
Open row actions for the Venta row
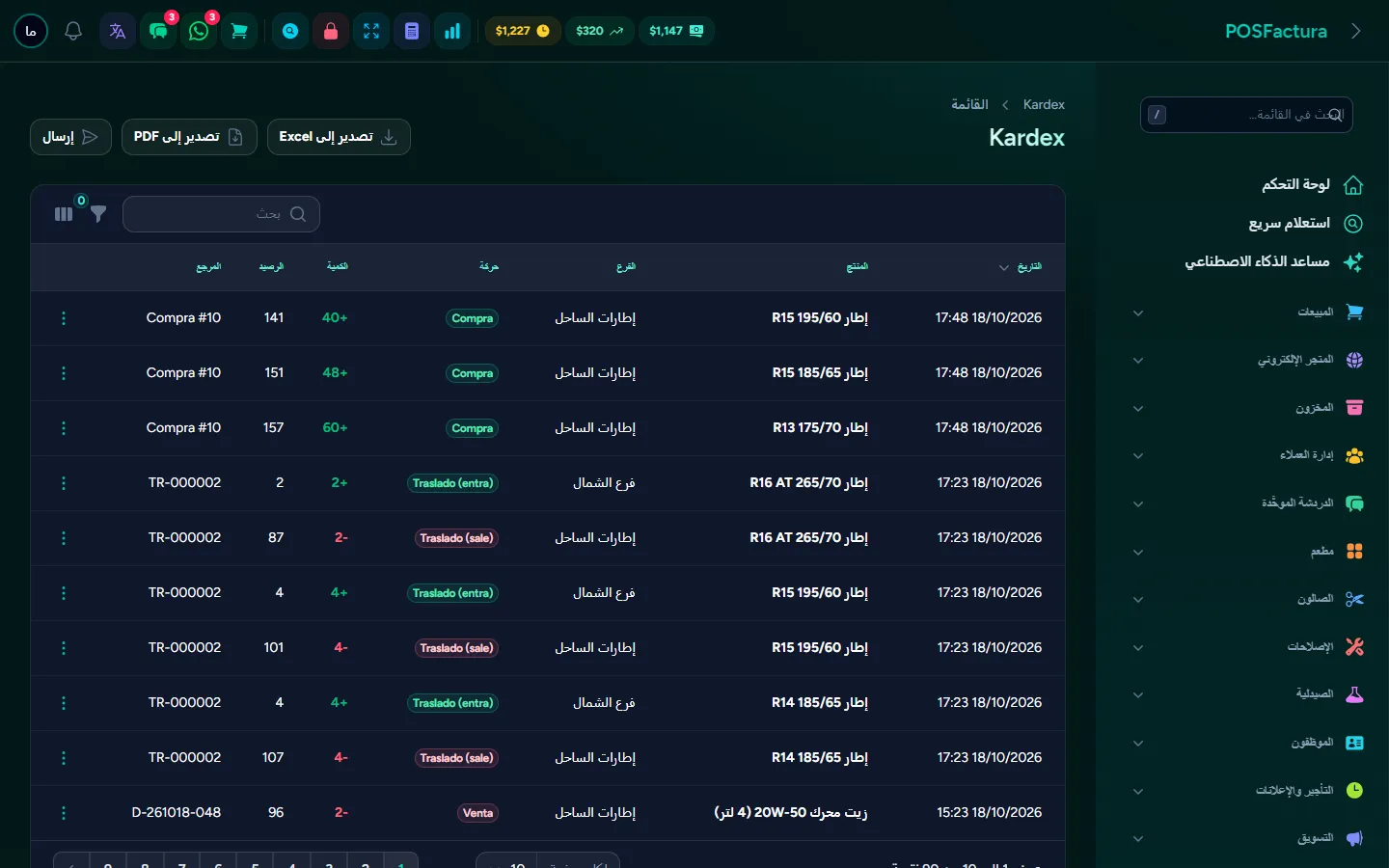(x=64, y=813)
